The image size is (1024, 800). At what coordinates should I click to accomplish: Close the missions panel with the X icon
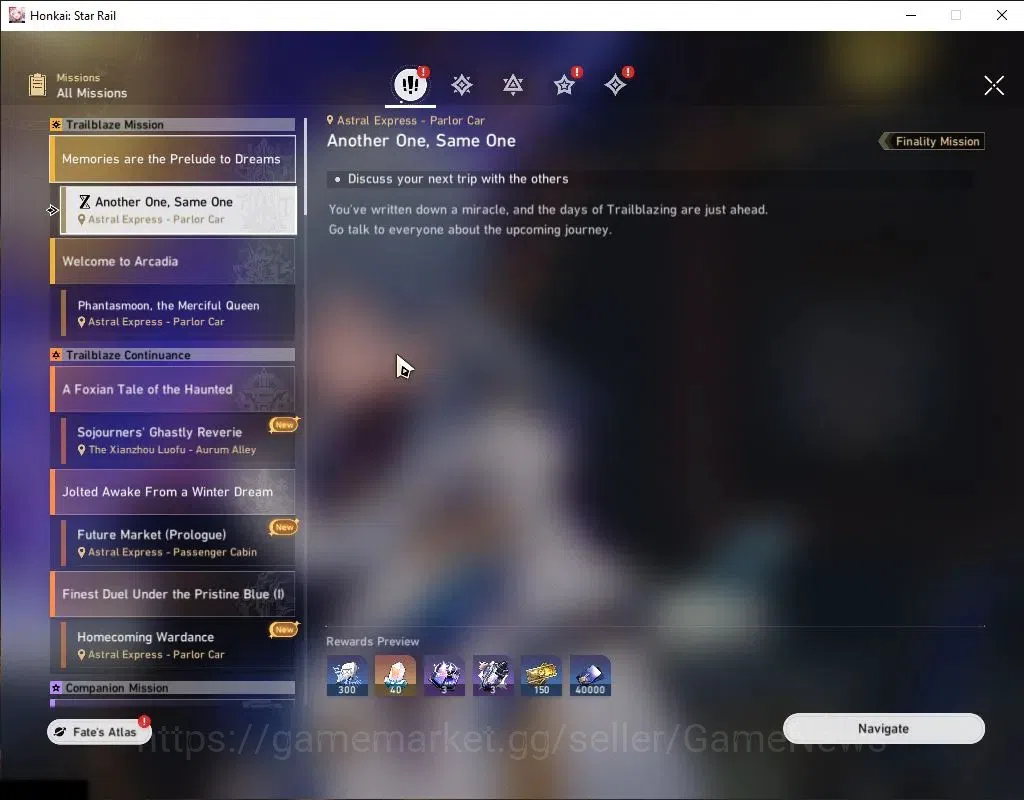[994, 85]
